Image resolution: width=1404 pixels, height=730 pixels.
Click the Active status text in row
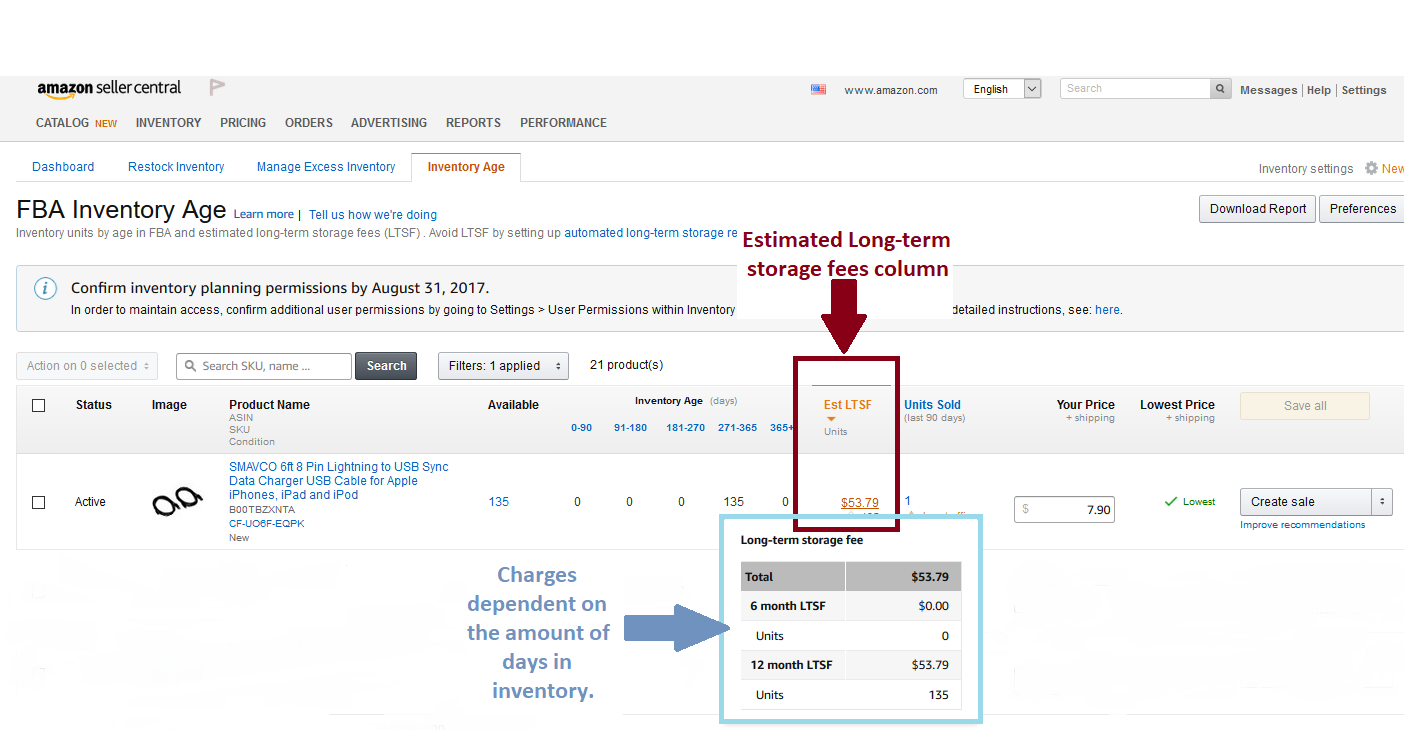pos(90,502)
